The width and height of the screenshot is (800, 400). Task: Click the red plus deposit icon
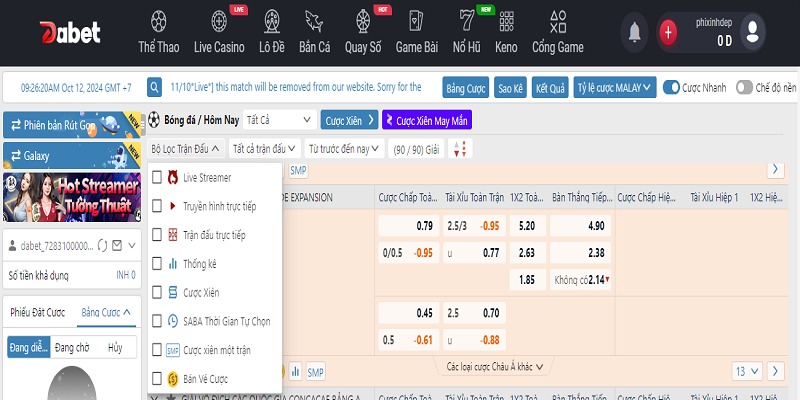click(x=668, y=32)
